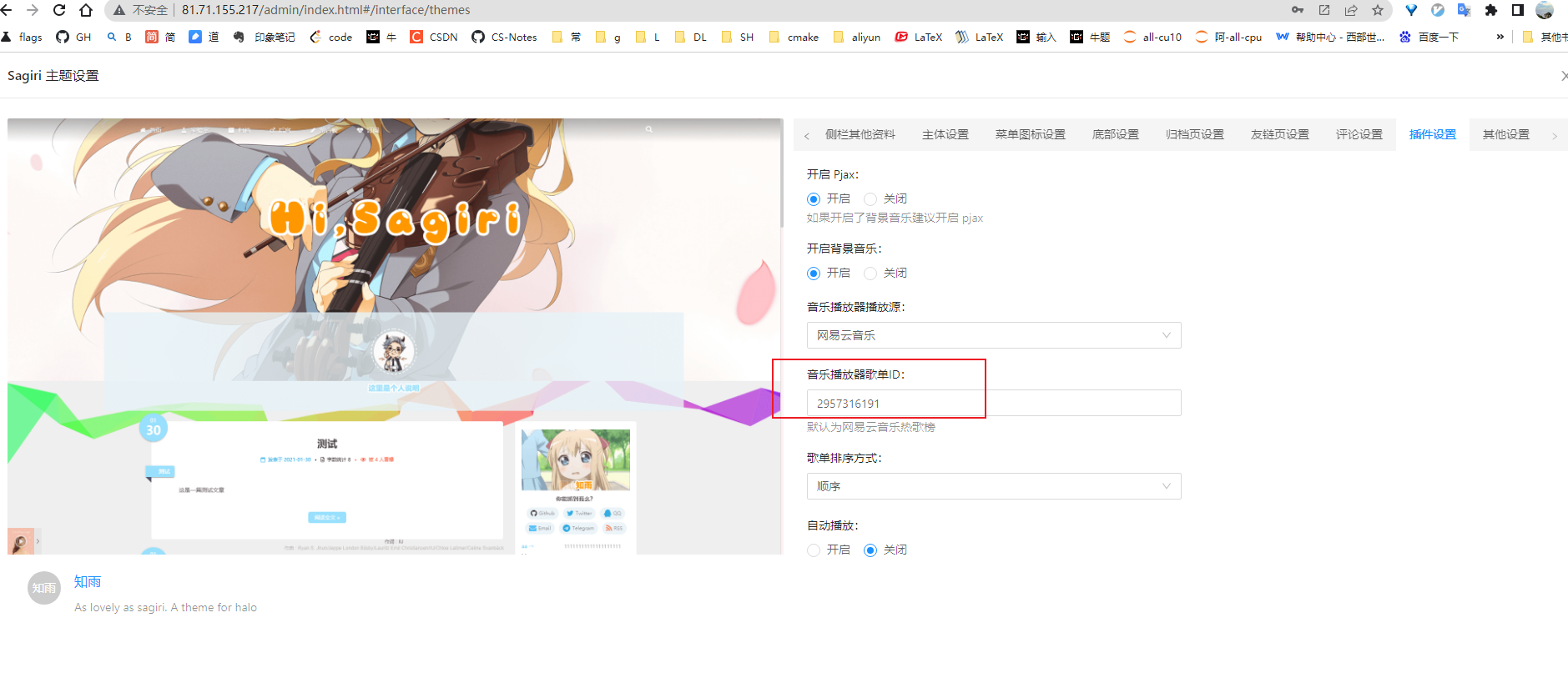Open the CS-Notes bookmark
Image resolution: width=1568 pixels, height=688 pixels.
[x=504, y=37]
